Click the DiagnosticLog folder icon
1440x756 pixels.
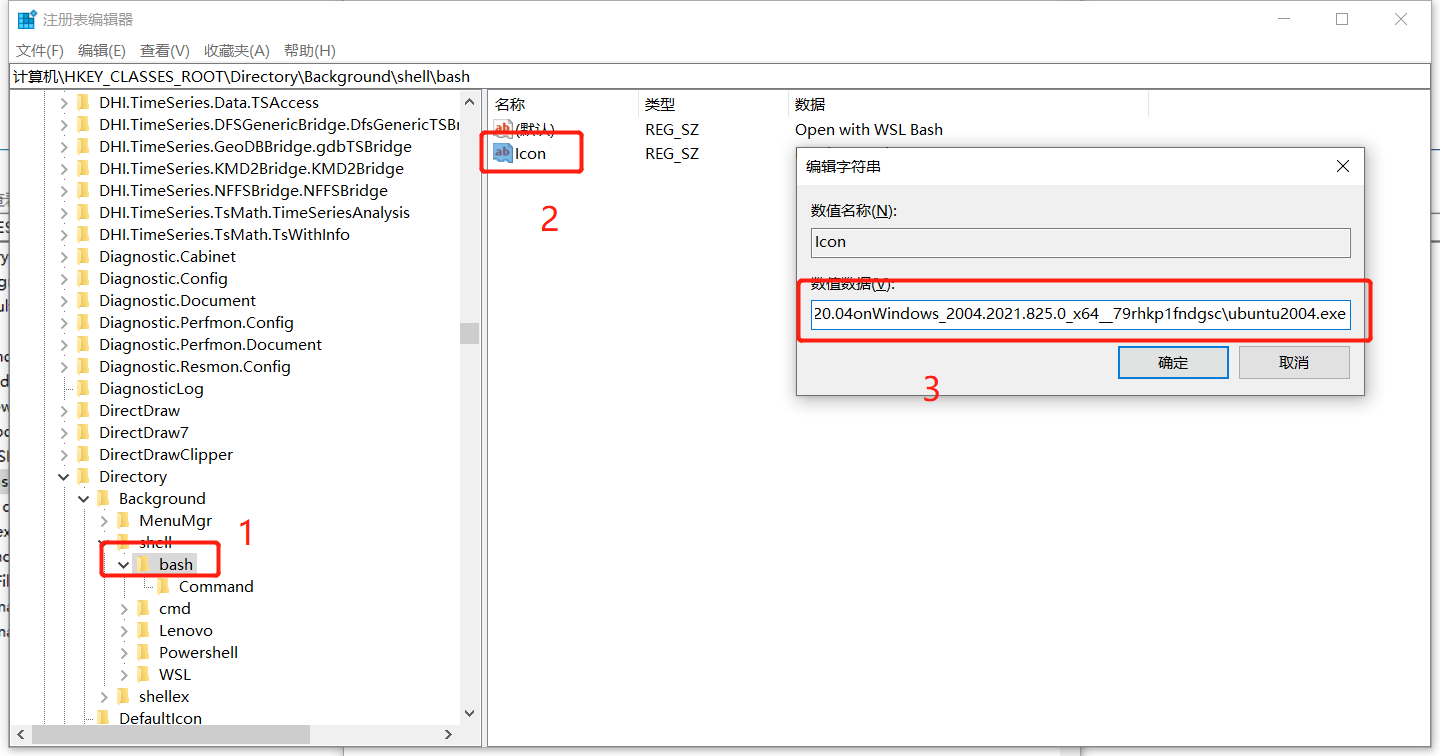click(x=83, y=388)
